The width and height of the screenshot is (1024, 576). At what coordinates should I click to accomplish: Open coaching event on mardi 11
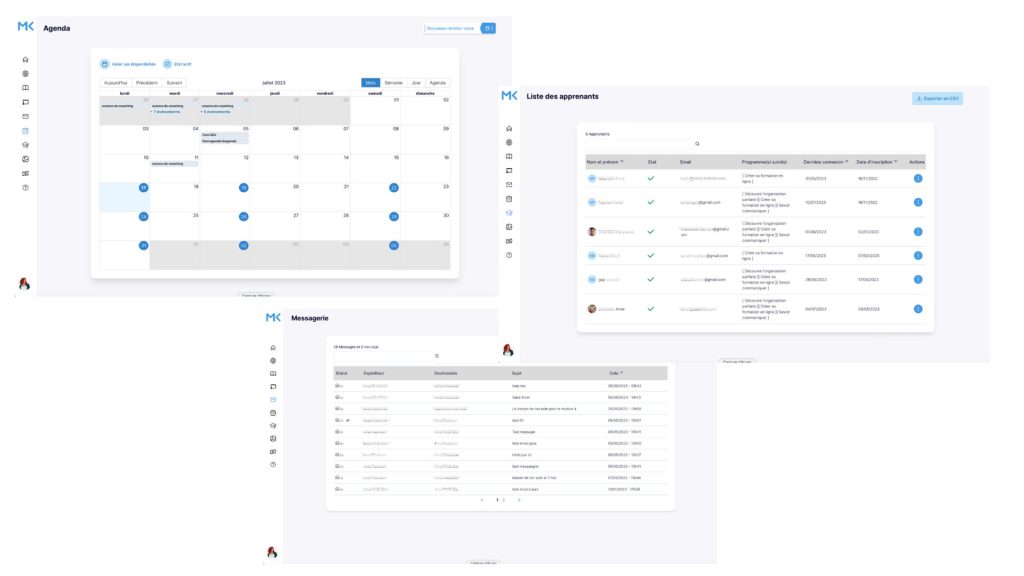(x=174, y=164)
